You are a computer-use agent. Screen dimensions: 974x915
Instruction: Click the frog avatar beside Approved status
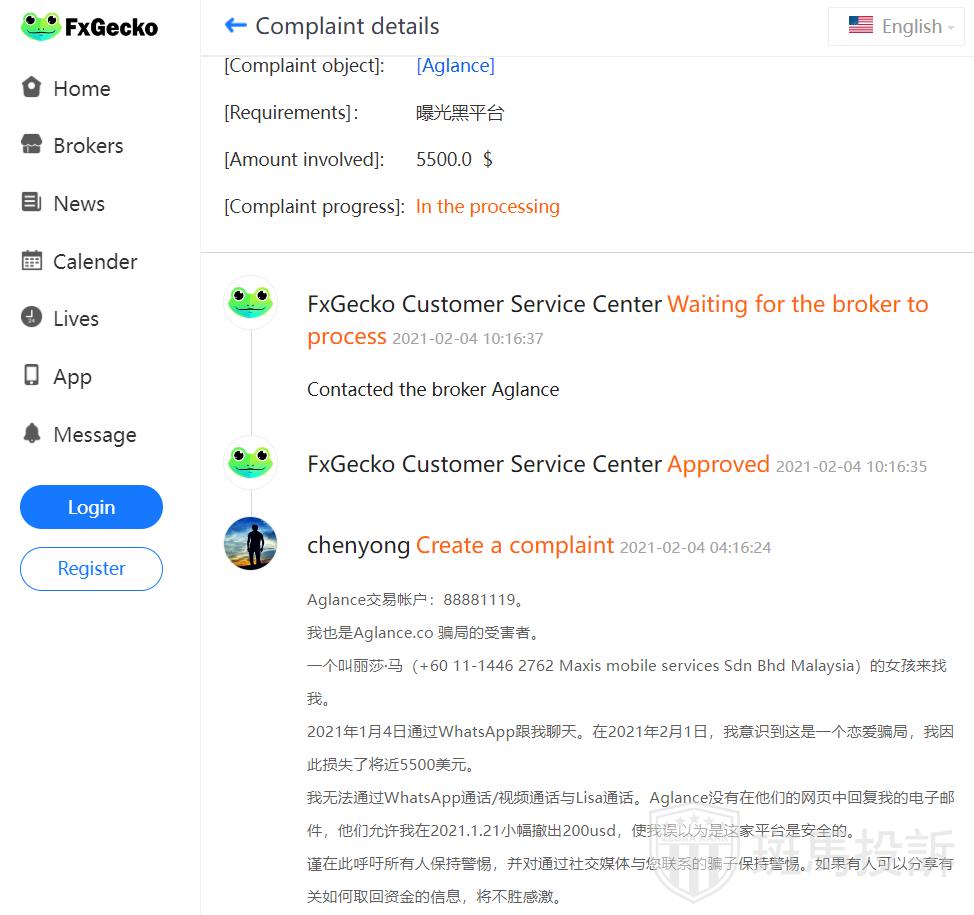250,462
